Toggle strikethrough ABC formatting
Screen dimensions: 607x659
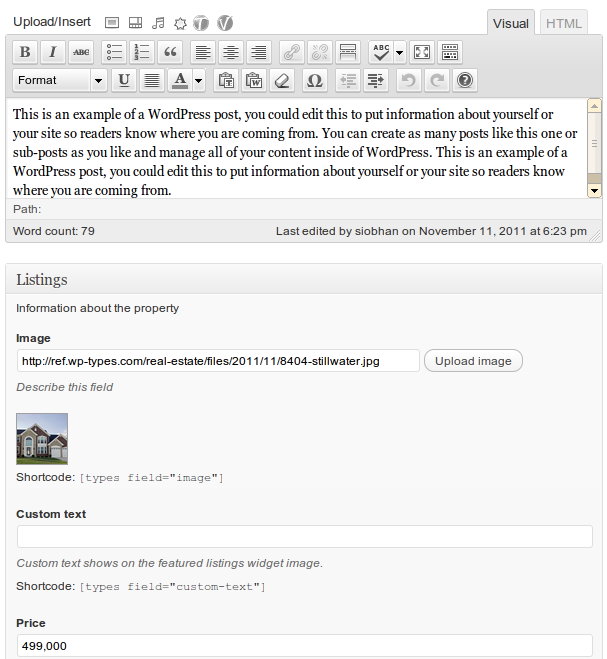pos(81,52)
